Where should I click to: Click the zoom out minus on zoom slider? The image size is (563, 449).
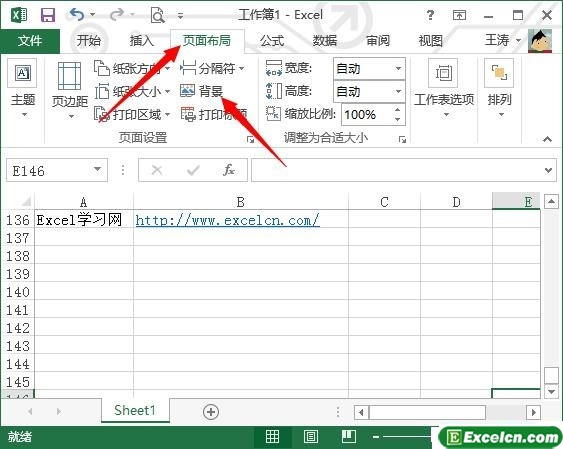(x=376, y=437)
